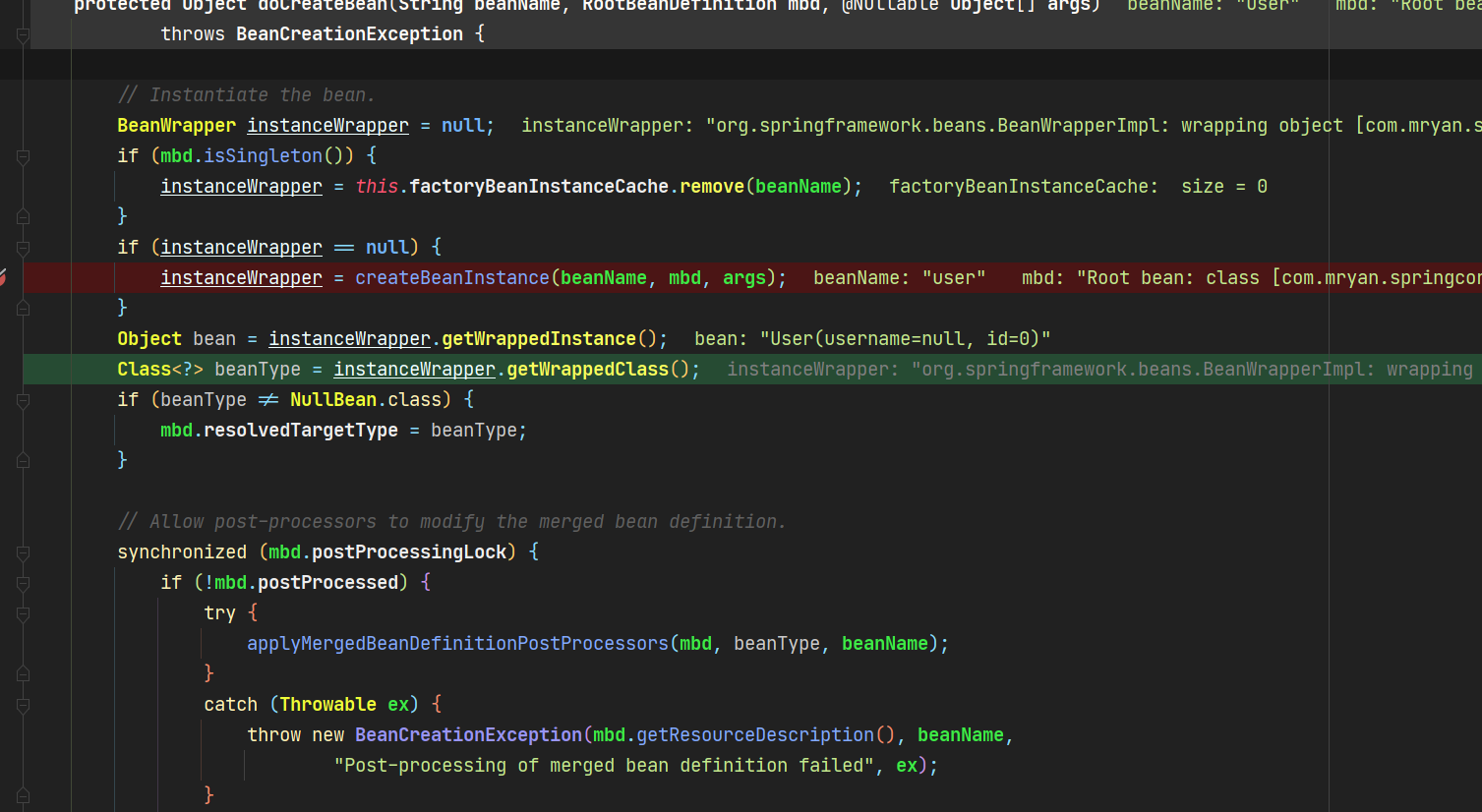The width and height of the screenshot is (1482, 812).
Task: Click the getWrappedClass method call
Action: click(588, 370)
